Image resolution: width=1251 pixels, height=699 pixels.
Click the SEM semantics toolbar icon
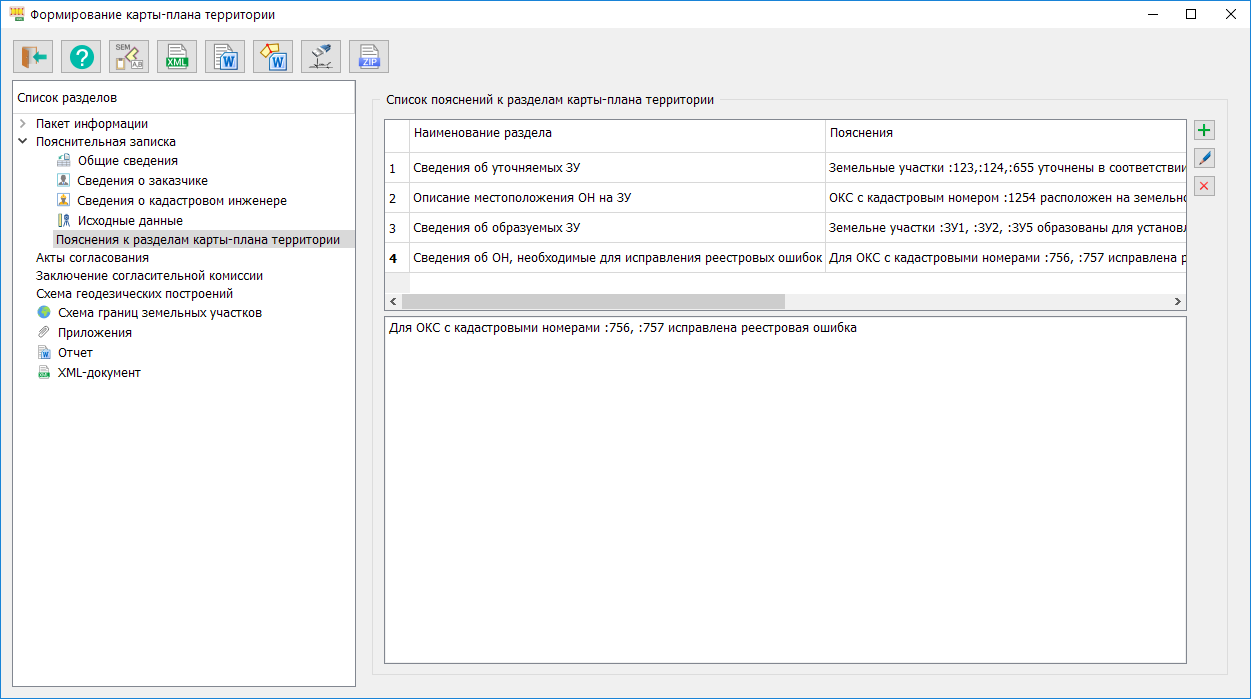pyautogui.click(x=129, y=57)
